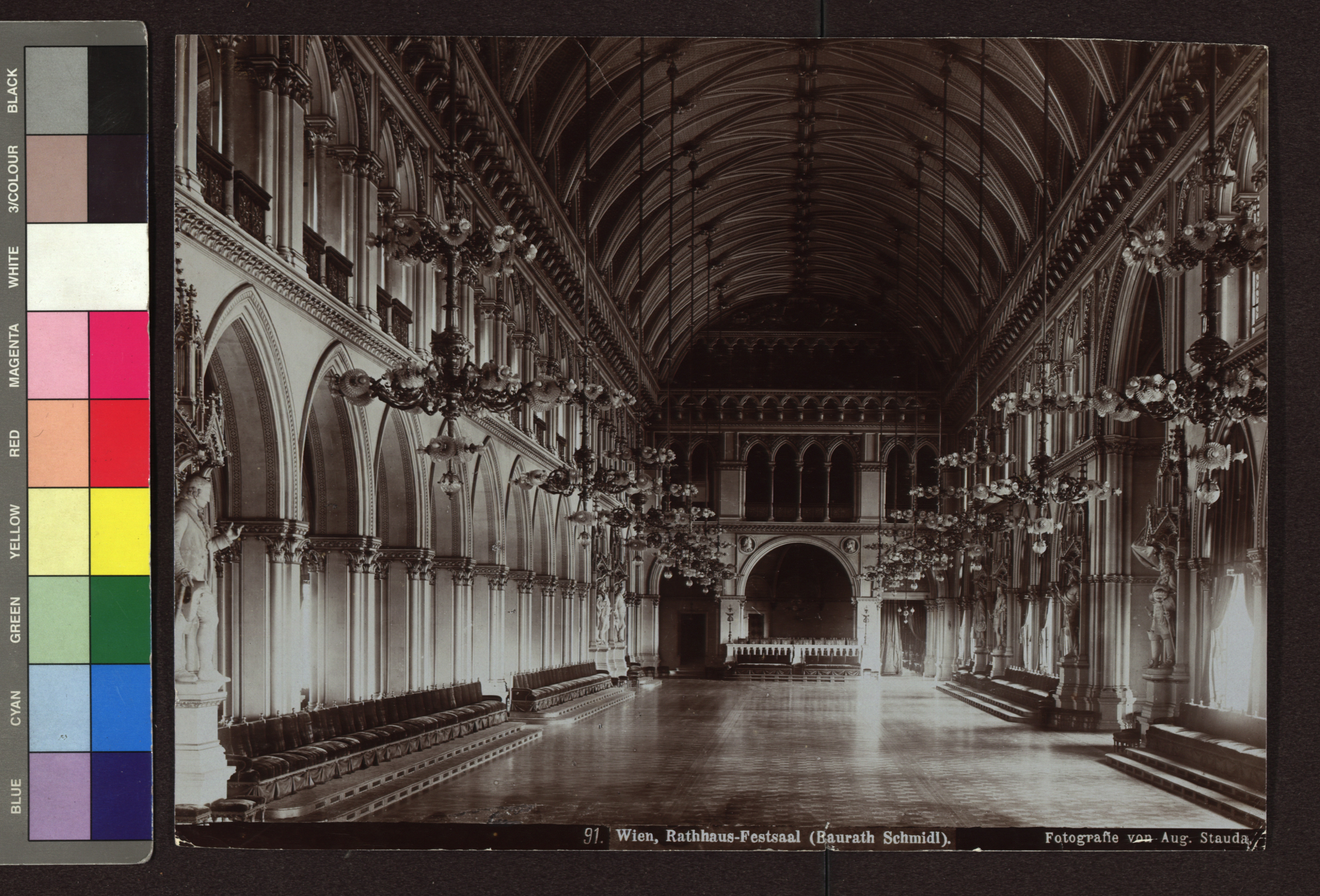Click the deep violet-blue swatch
1320x896 pixels.
[x=121, y=796]
